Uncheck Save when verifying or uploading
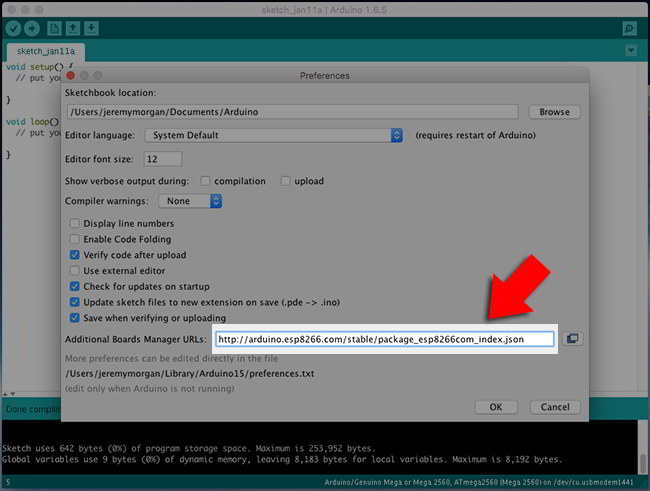 pos(75,318)
